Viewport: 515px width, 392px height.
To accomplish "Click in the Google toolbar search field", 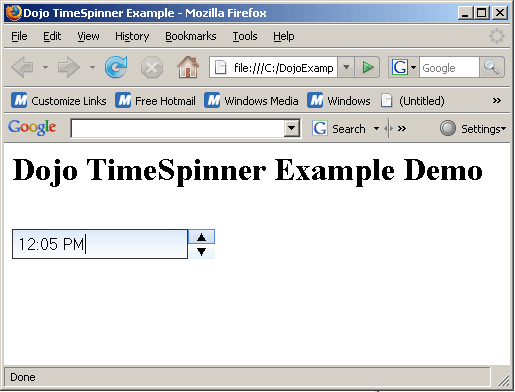I will (178, 128).
